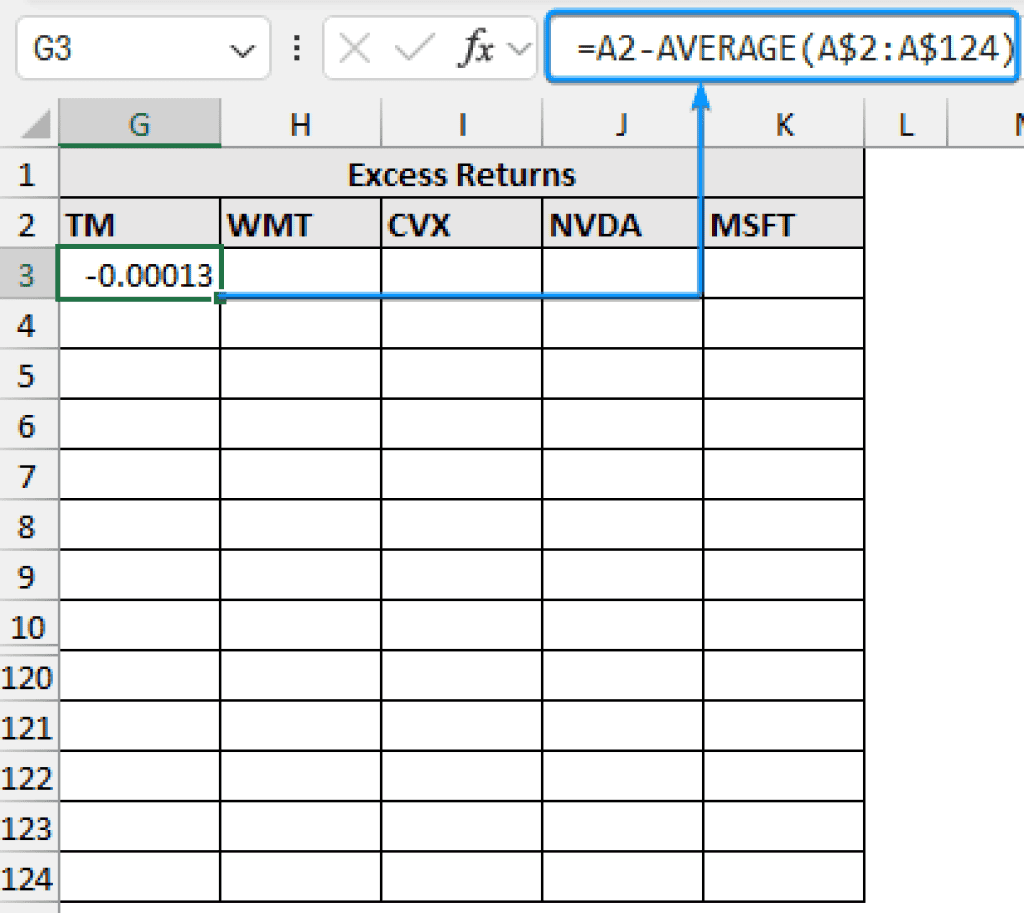The image size is (1024, 913).
Task: Select the NVDA header cell
Action: tap(622, 225)
